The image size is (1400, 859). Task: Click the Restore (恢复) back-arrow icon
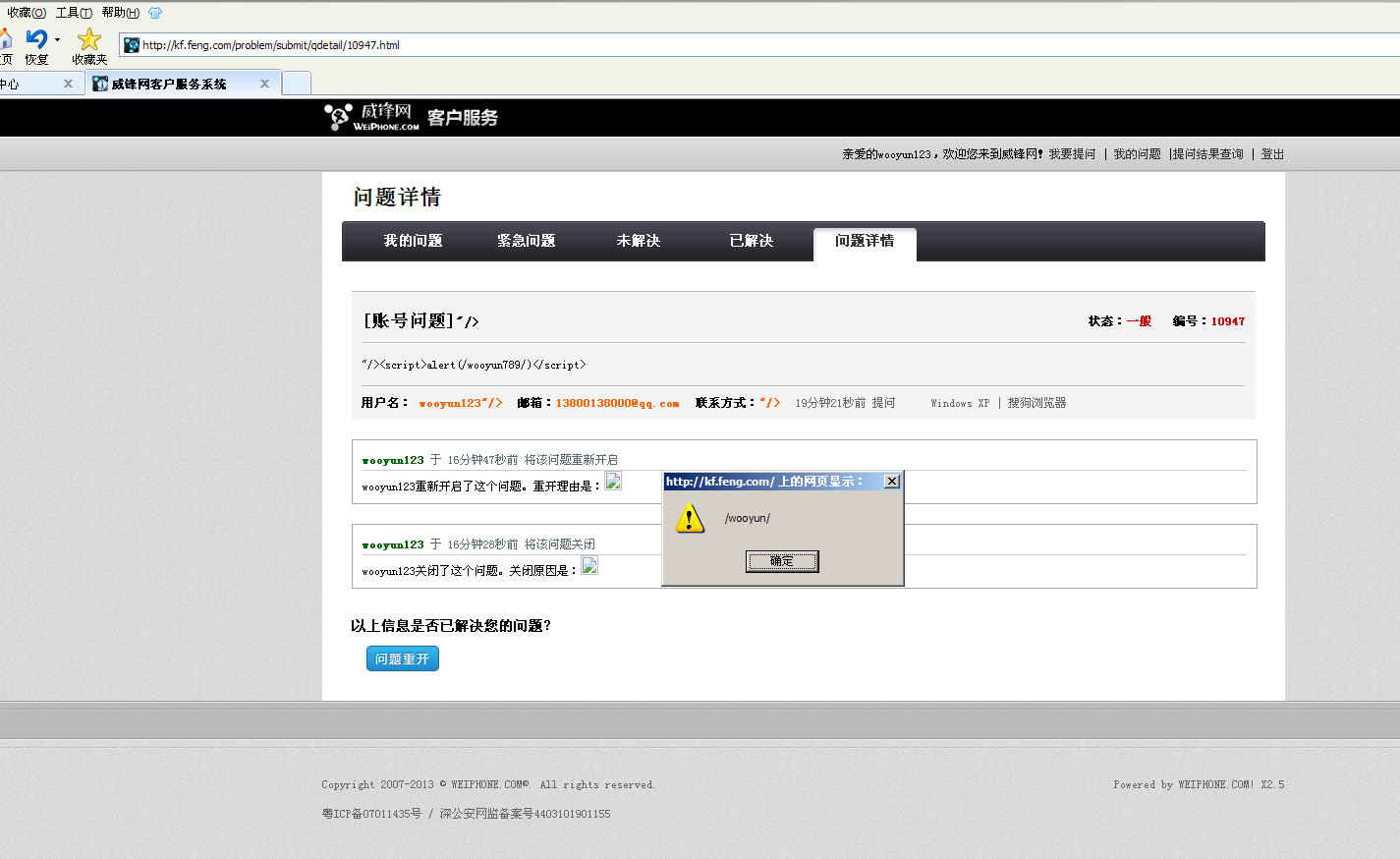(36, 39)
